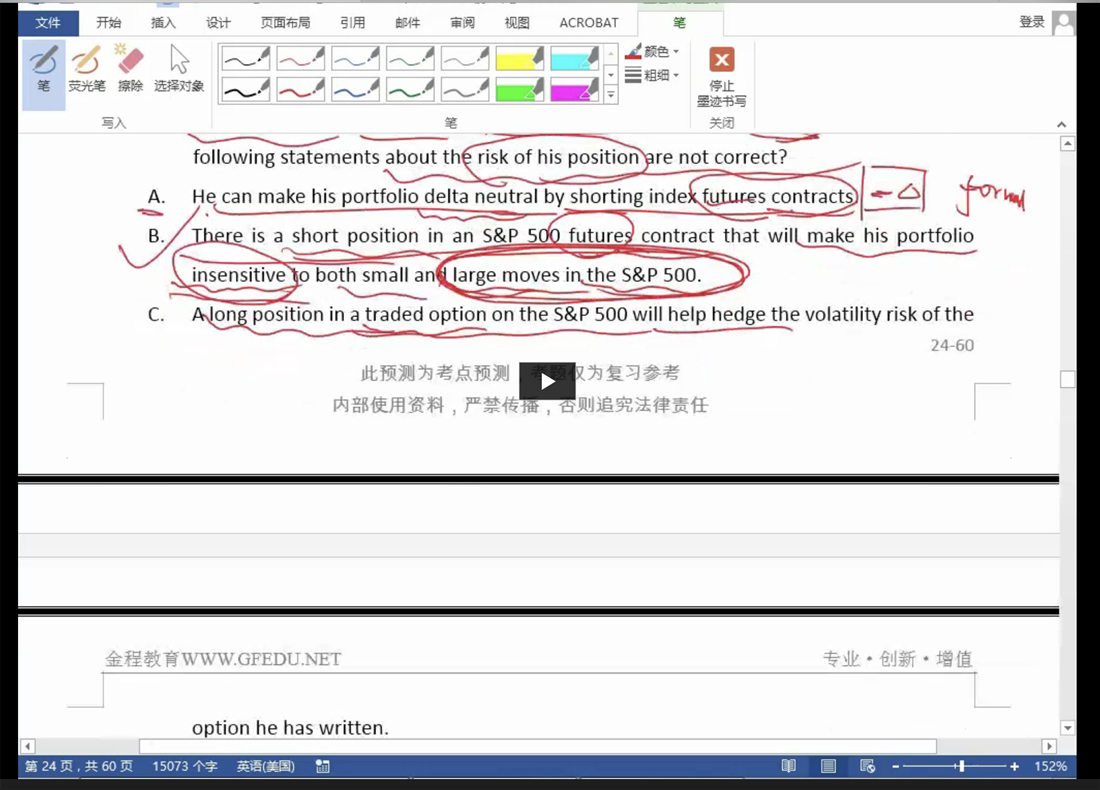Switch to Read Mode view in status bar
The image size is (1100, 790).
pyautogui.click(x=789, y=766)
